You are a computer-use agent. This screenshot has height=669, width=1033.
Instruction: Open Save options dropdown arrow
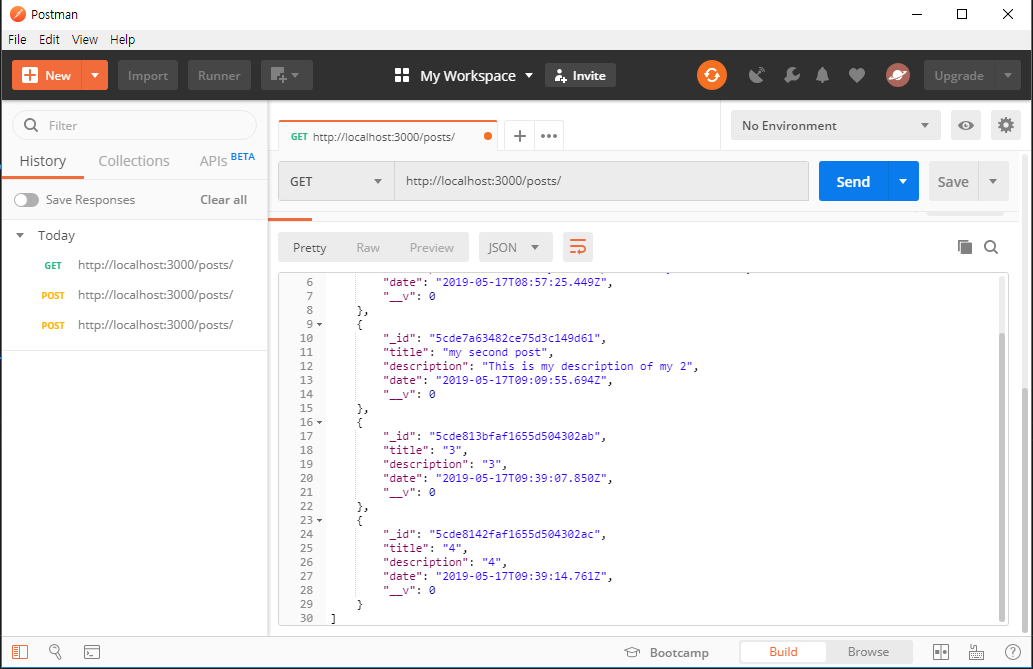993,181
